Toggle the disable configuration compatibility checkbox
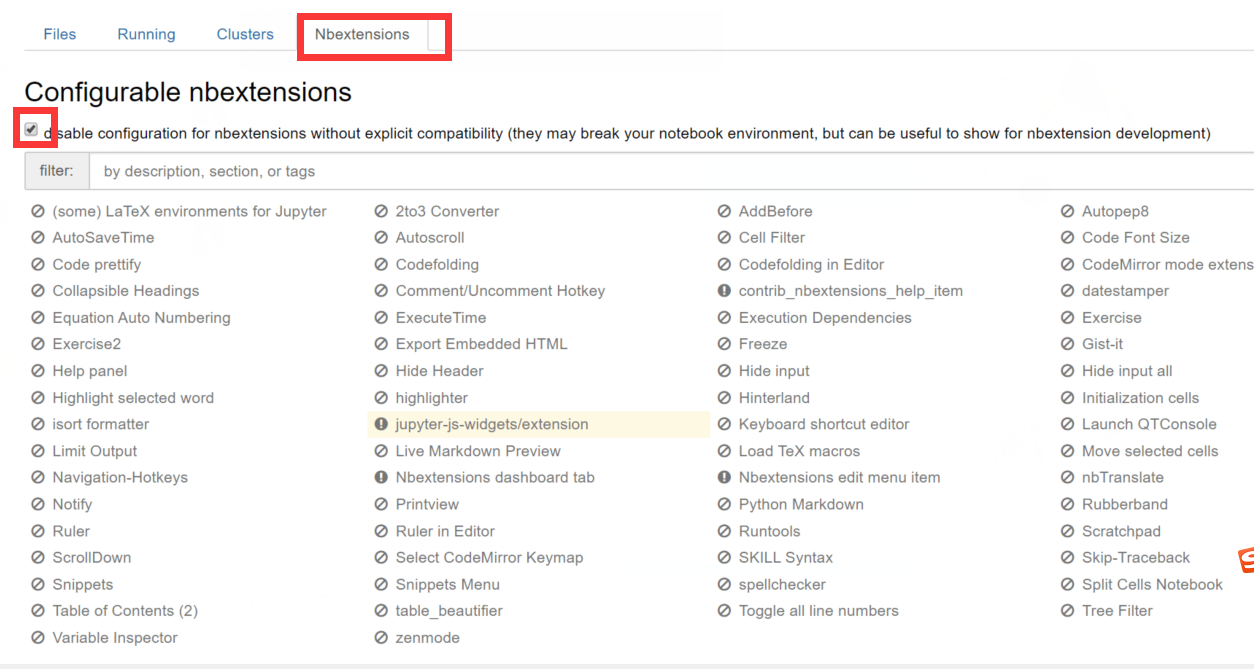This screenshot has height=669, width=1254. coord(31,130)
